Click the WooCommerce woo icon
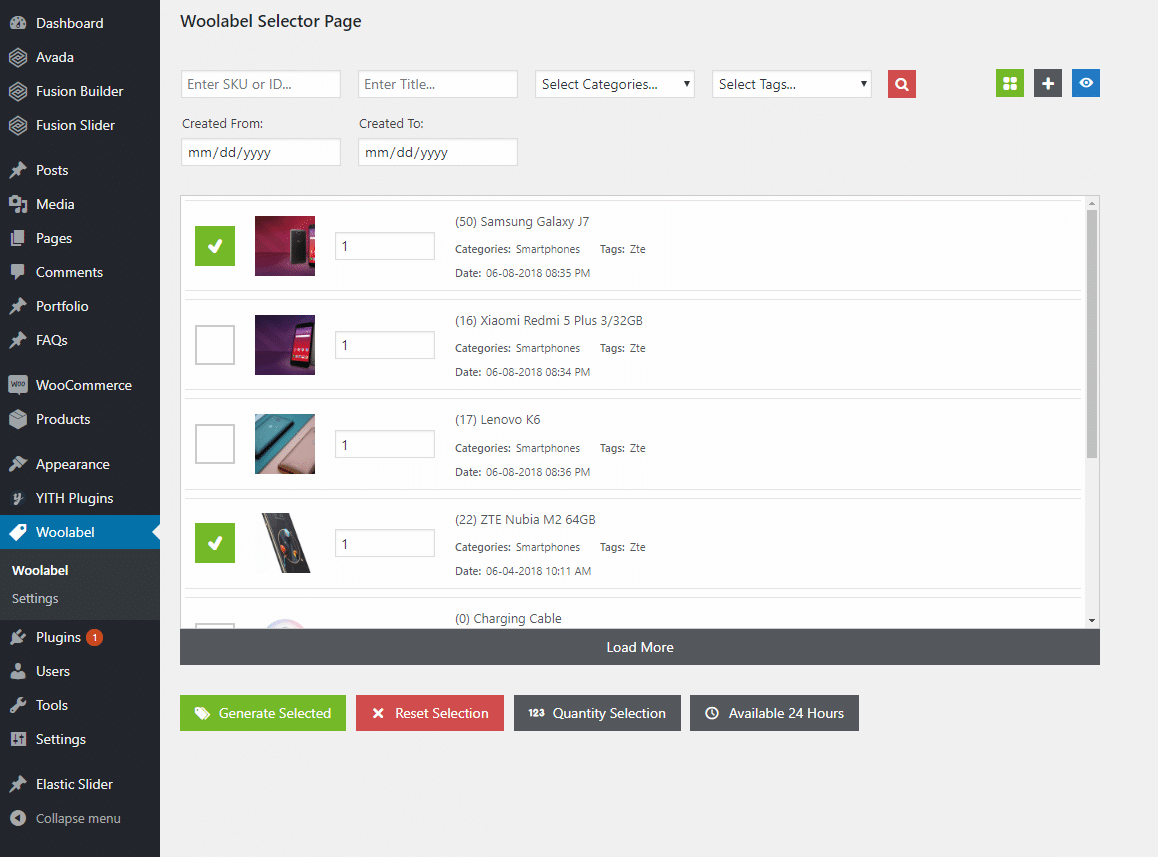This screenshot has width=1158, height=857. [18, 385]
